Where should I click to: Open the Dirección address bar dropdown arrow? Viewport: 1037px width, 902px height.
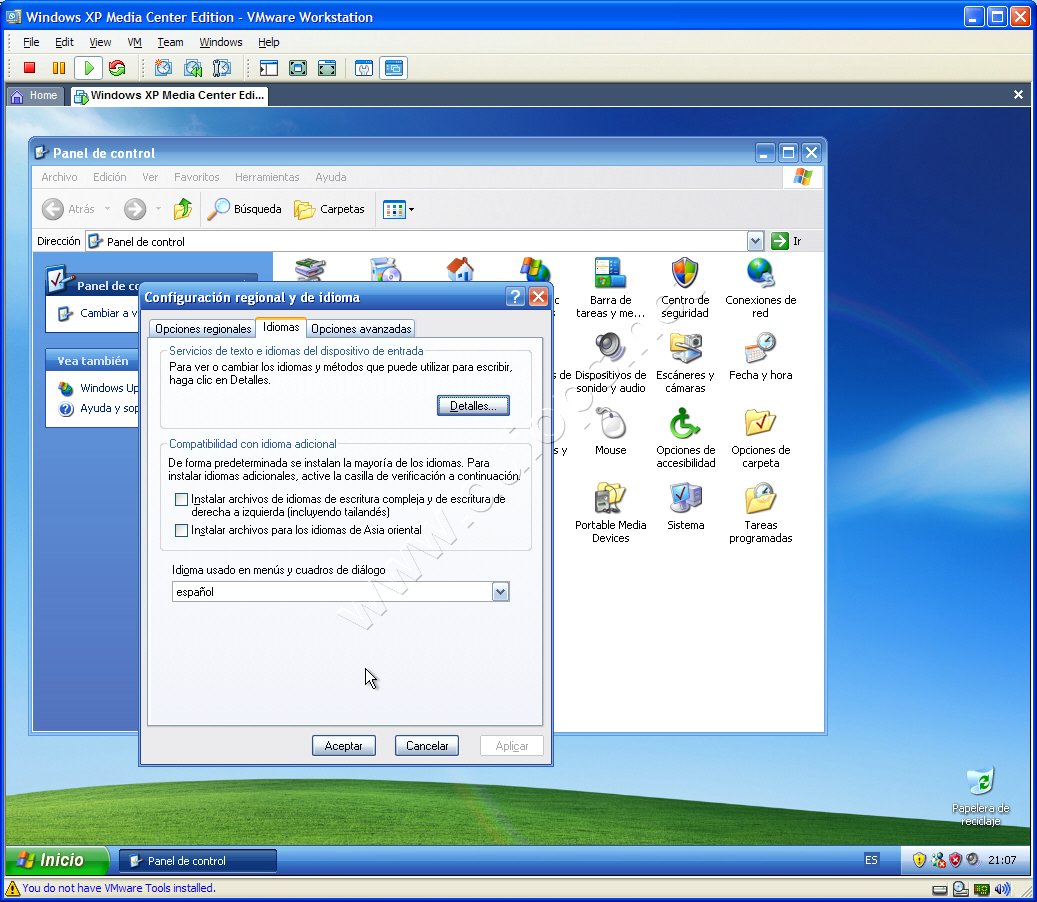[755, 241]
